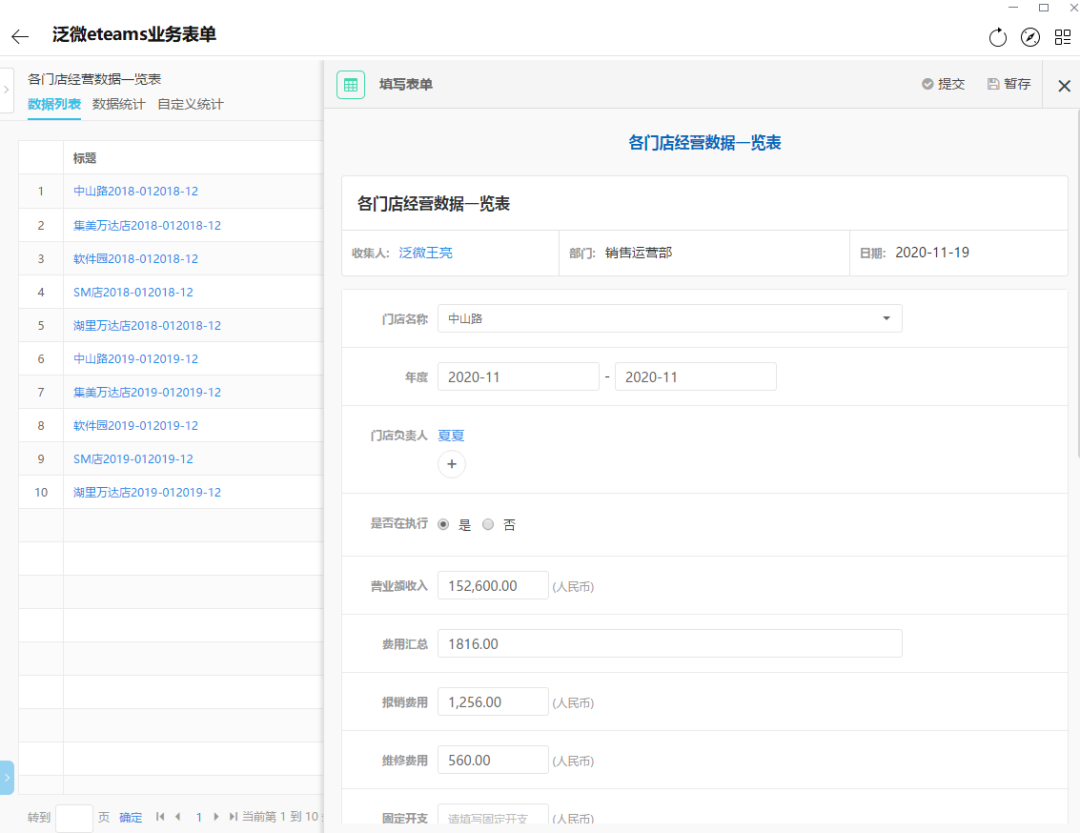Select 否 radio for 是否在执行

tap(488, 524)
